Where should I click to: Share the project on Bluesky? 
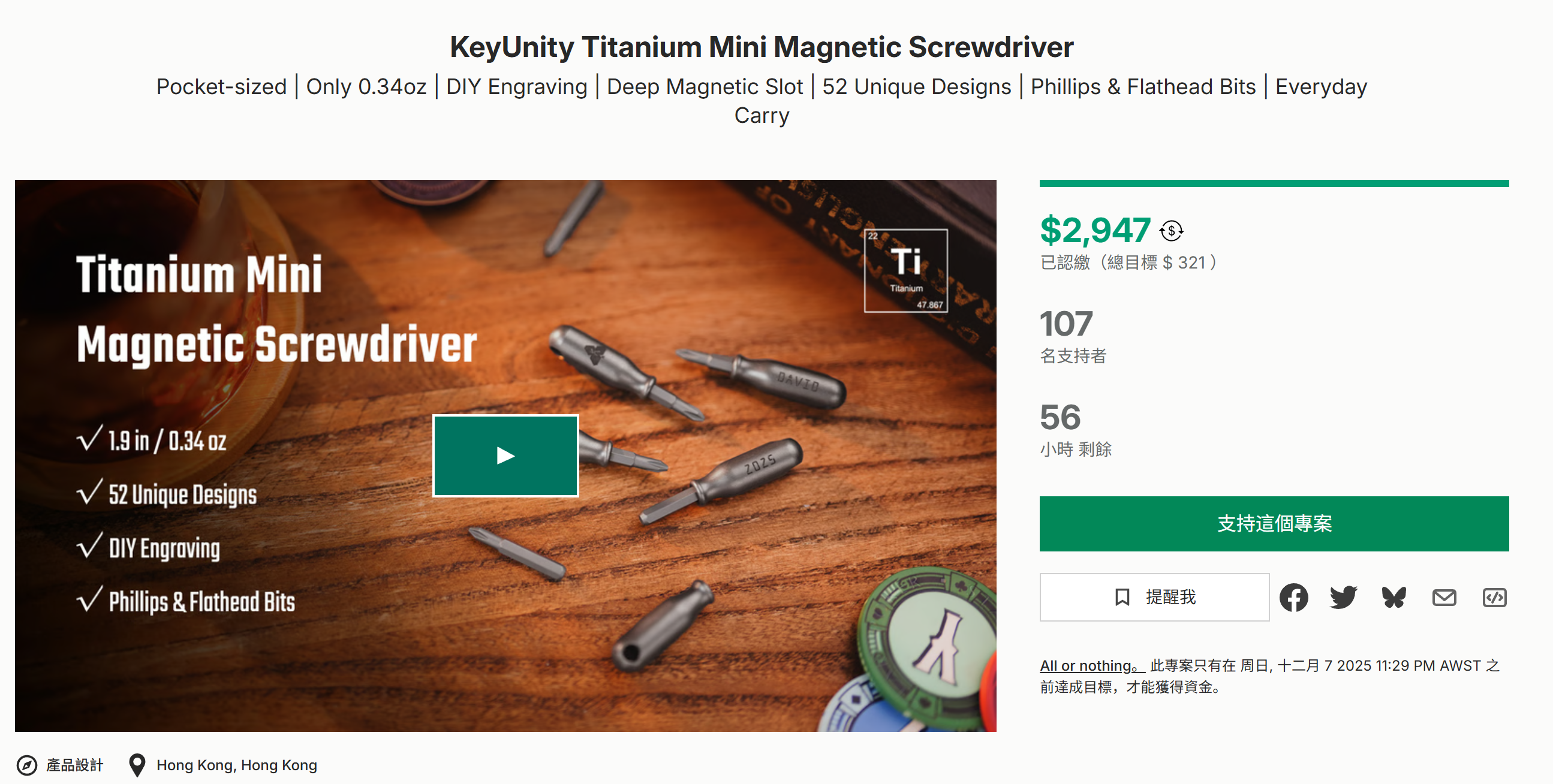tap(1394, 597)
